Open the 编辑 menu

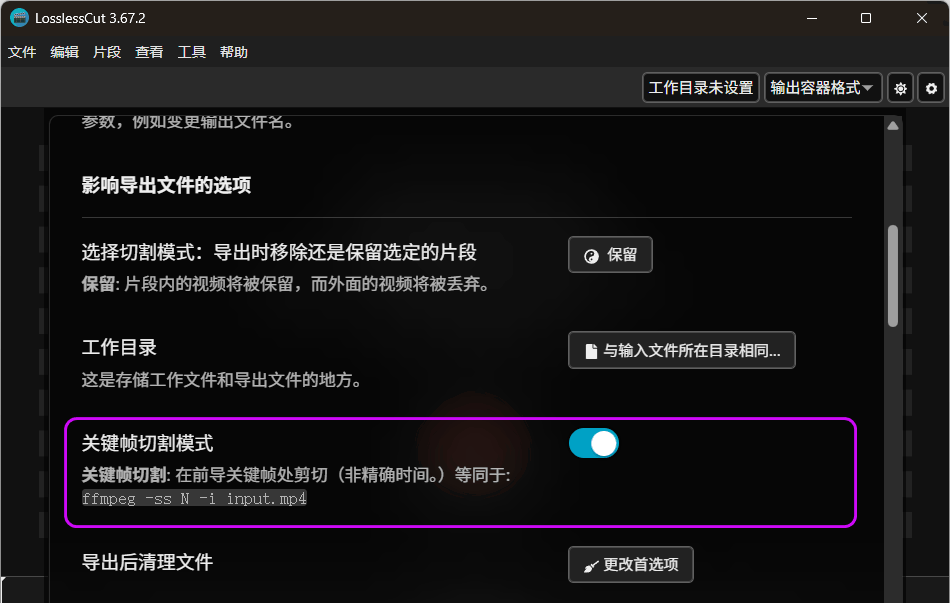tap(65, 52)
